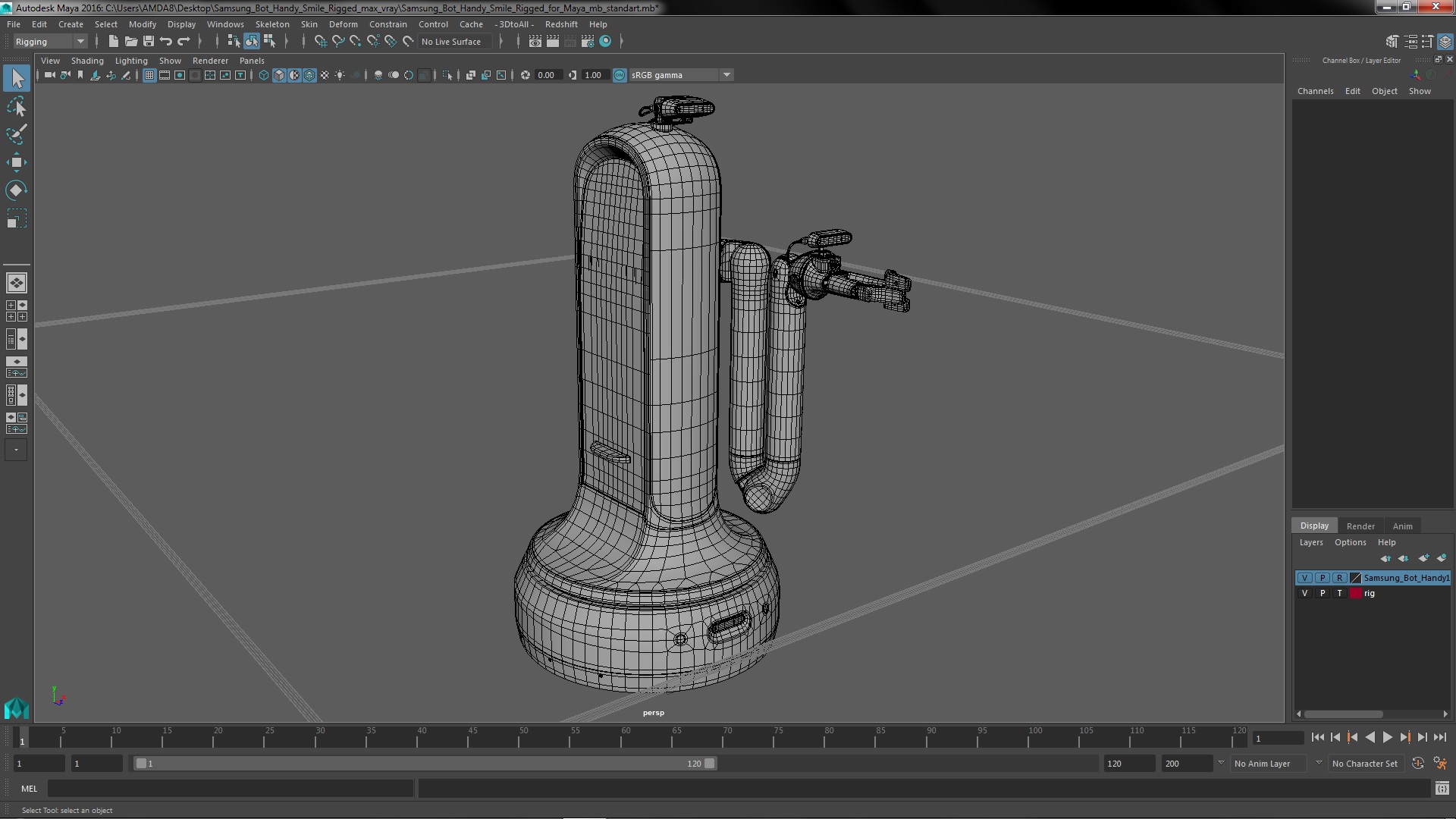
Task: Click the Channels menu in Channel Box
Action: 1315,91
